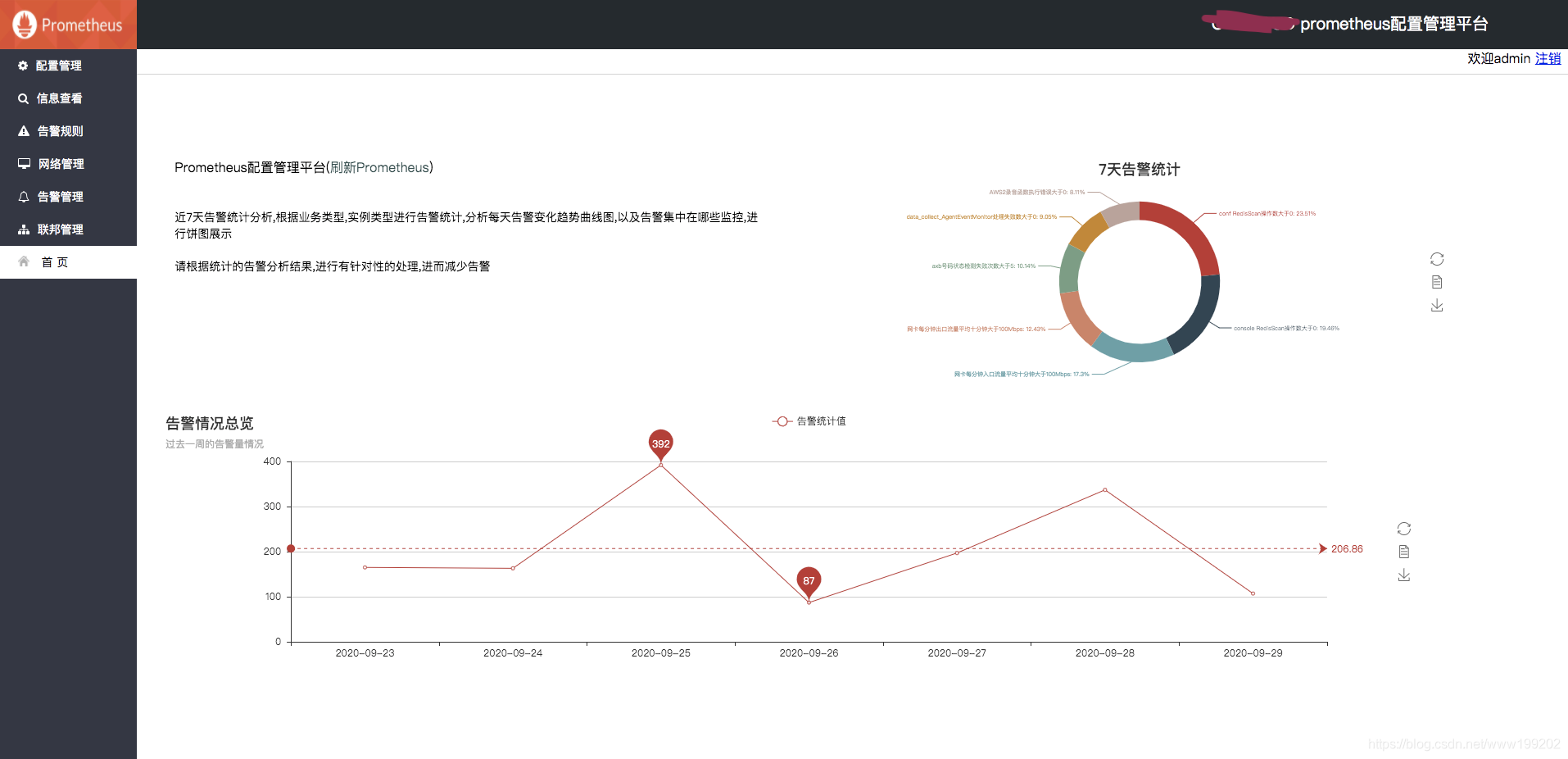This screenshot has height=759, width=1568.
Task: Click the data point above 2020-09-29
Action: coord(1253,593)
